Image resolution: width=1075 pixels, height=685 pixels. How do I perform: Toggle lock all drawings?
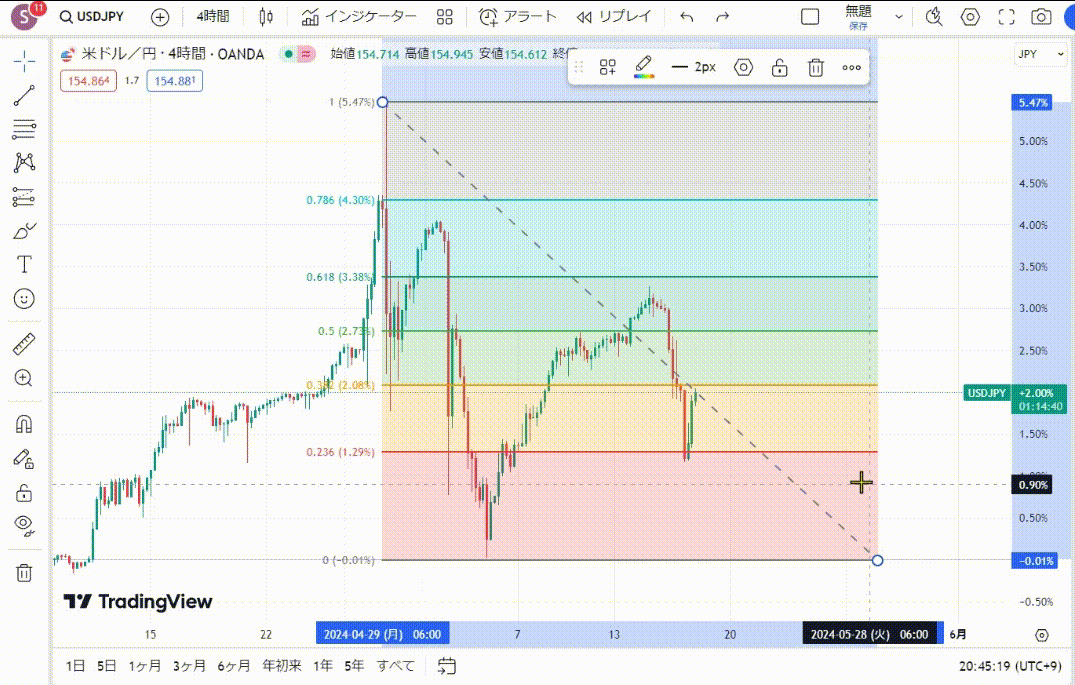click(24, 492)
